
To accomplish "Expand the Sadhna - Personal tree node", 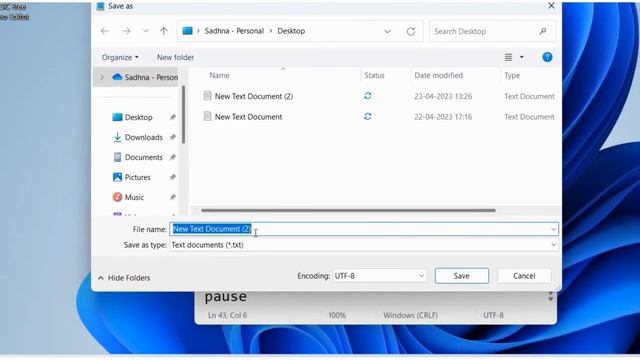I will [102, 77].
